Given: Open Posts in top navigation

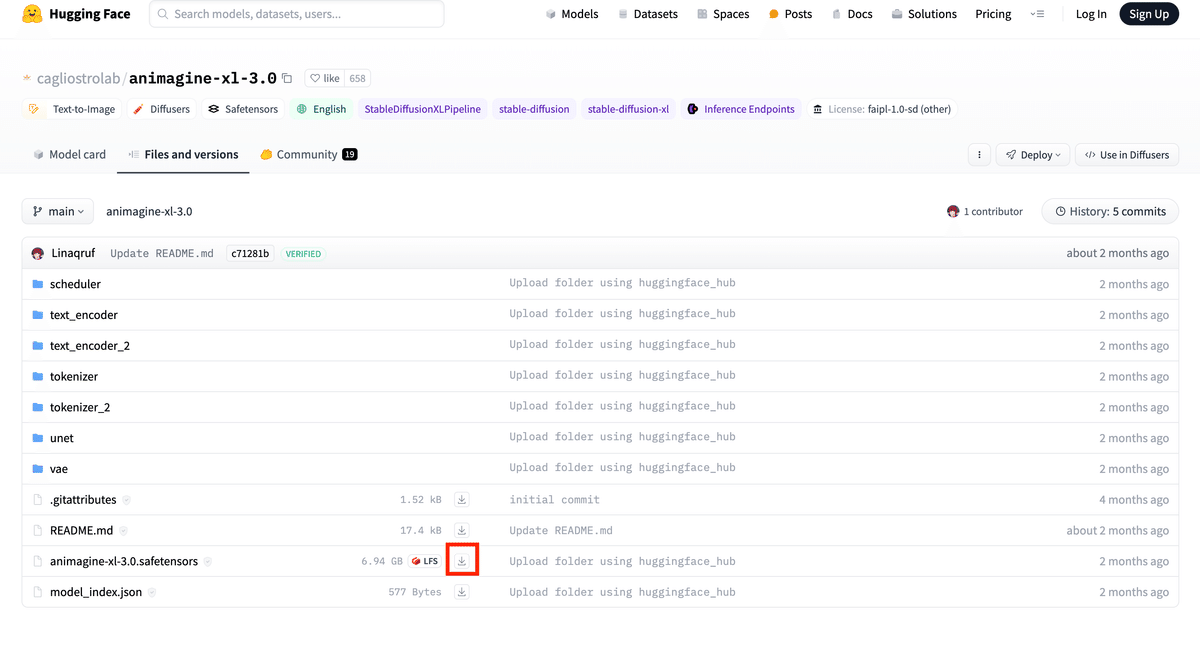Looking at the screenshot, I should [x=790, y=14].
